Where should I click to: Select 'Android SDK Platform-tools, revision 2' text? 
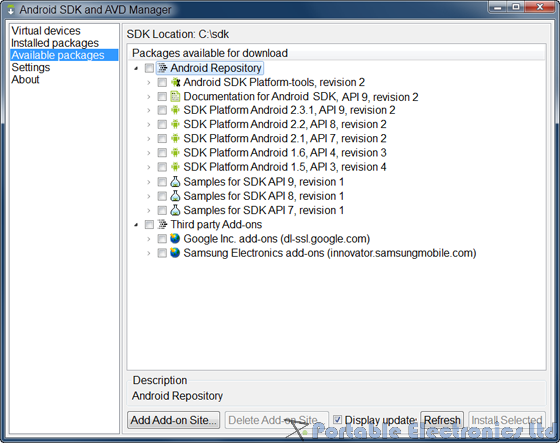[274, 83]
